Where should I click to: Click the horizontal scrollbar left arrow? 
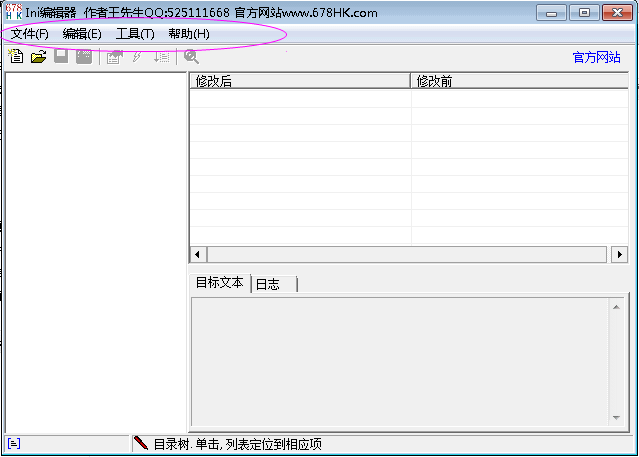click(x=198, y=254)
